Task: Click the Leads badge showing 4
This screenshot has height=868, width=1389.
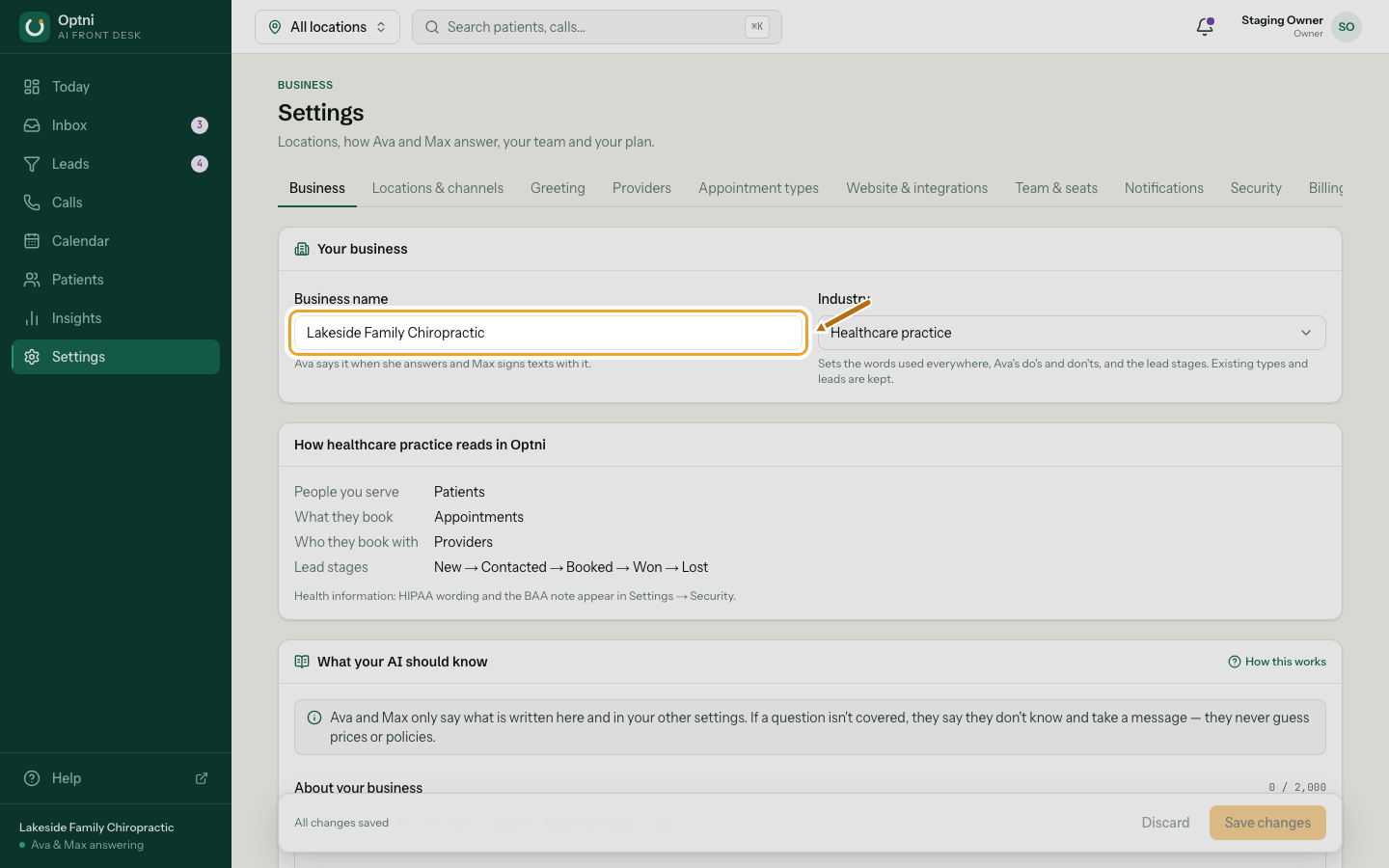Action: (200, 164)
